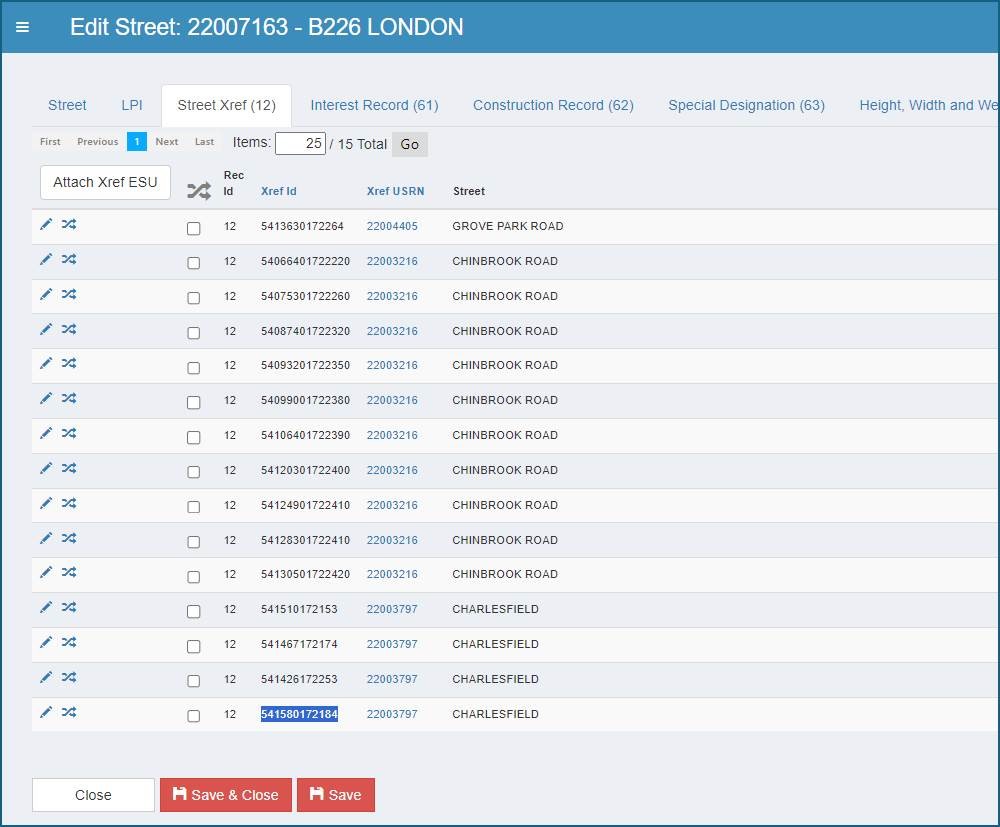This screenshot has height=827, width=1000.
Task: Open USRN 22003797 link for Xref 541467172174
Action: 392,644
